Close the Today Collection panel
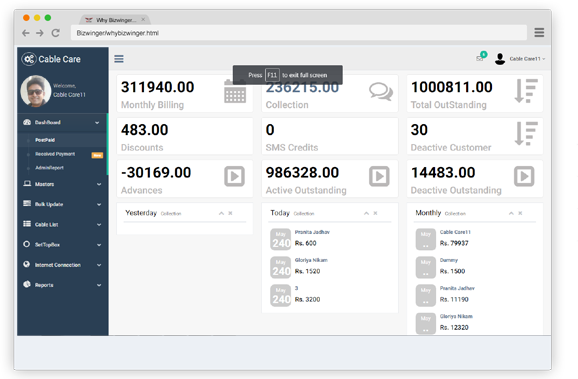The image size is (578, 379). pyautogui.click(x=375, y=213)
